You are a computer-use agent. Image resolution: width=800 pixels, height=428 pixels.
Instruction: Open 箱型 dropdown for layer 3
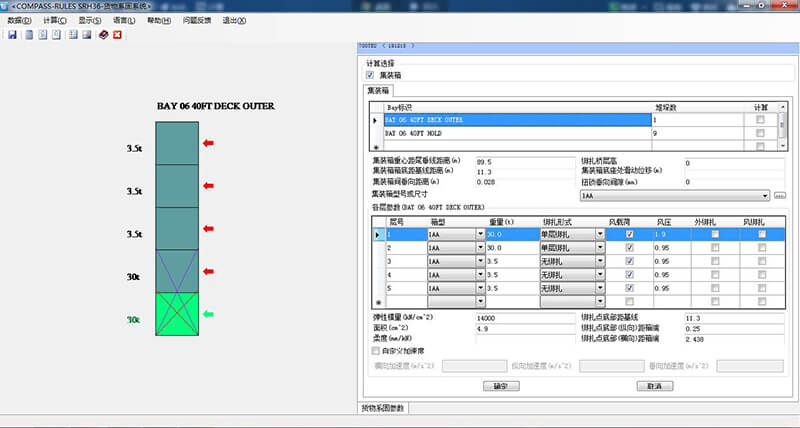480,261
